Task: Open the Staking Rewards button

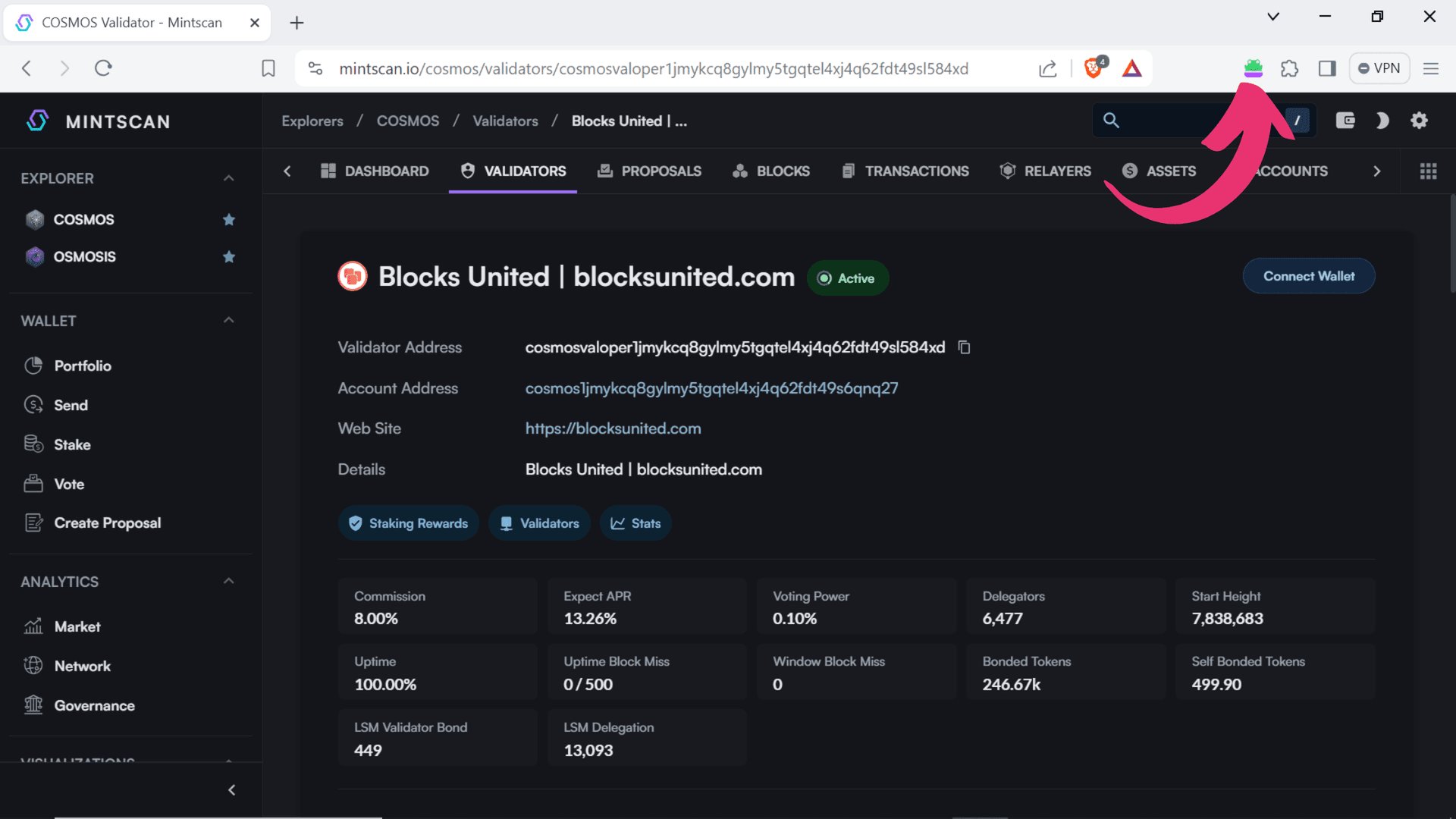Action: 408,523
